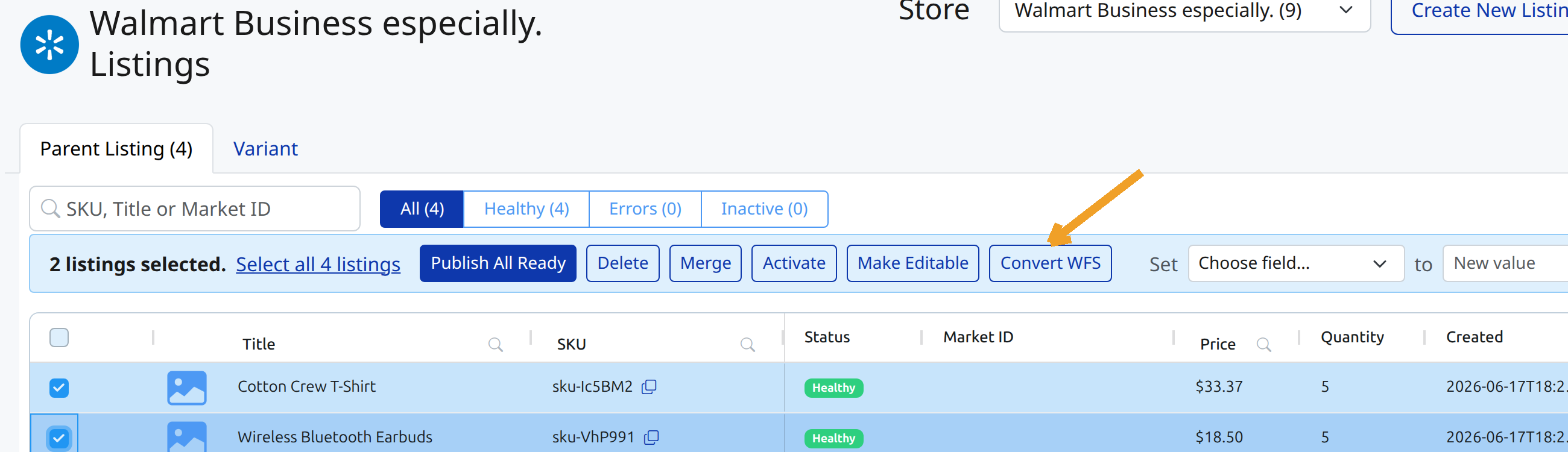Filter by All (4) listings
1568x452 pixels.
click(422, 209)
